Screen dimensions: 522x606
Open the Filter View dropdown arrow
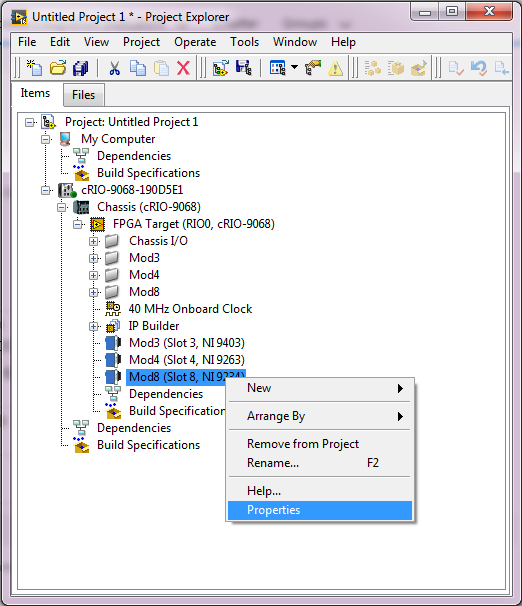click(x=294, y=68)
